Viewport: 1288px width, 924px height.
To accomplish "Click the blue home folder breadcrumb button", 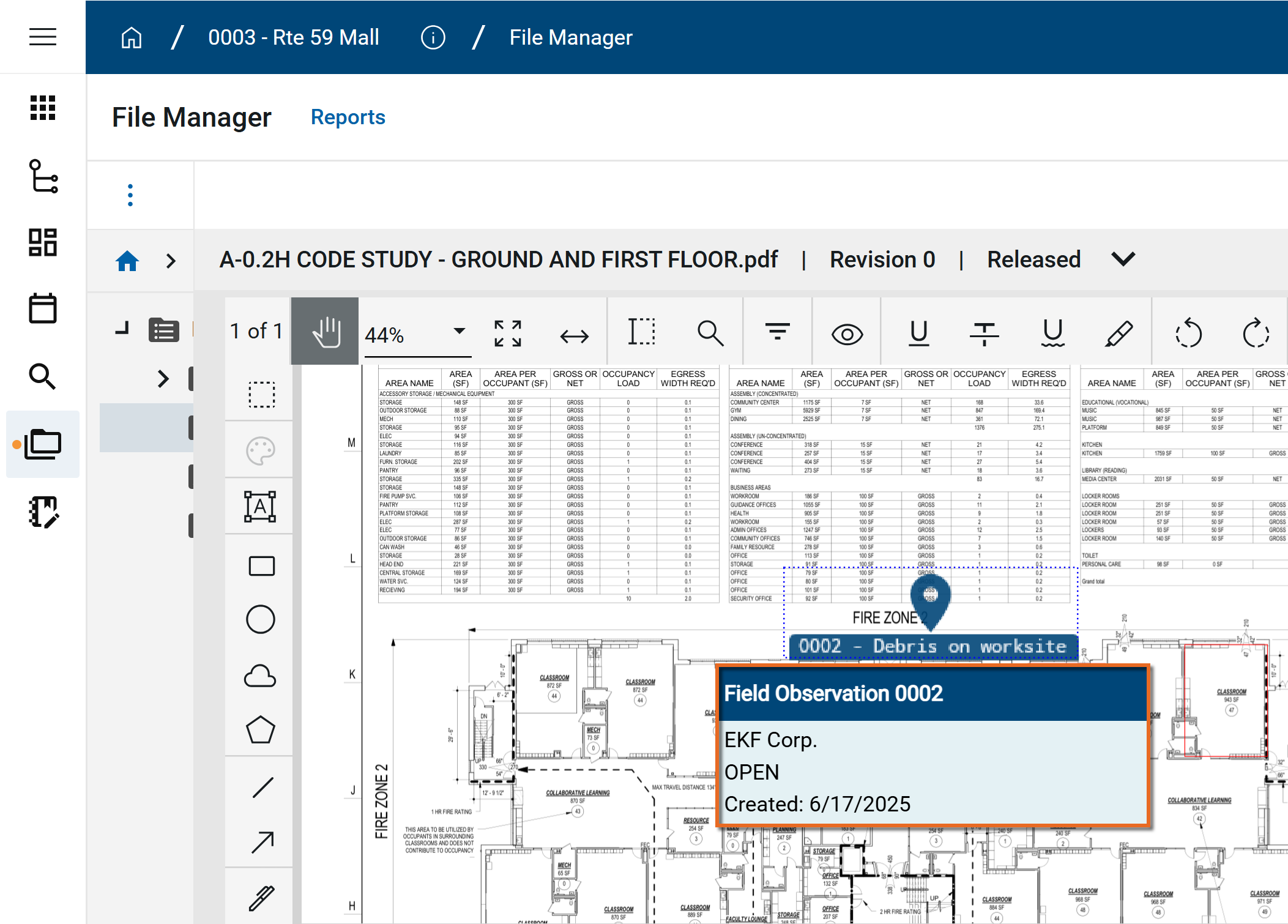I will coord(127,261).
